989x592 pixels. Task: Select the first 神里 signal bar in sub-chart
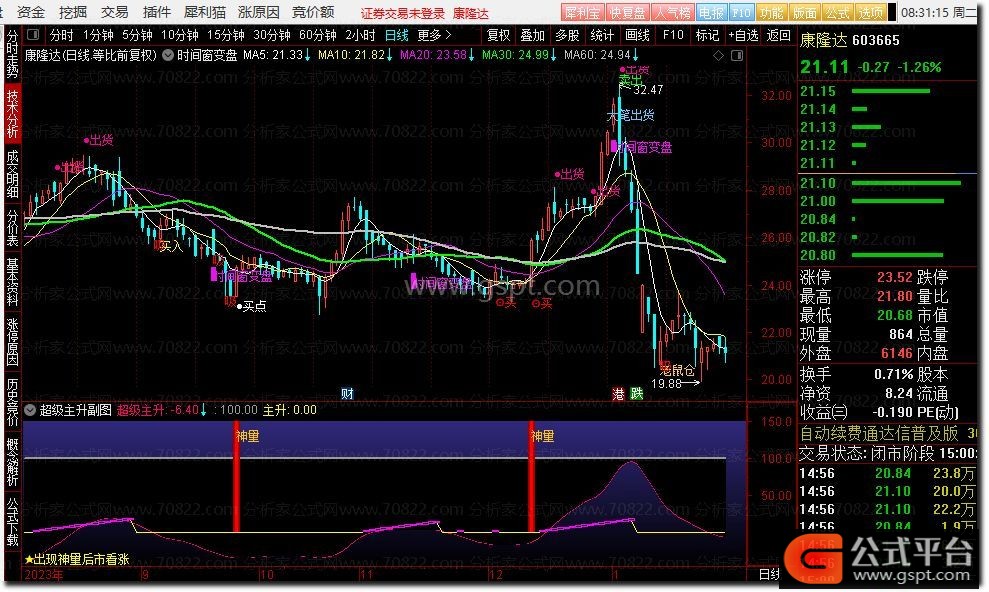(x=237, y=477)
